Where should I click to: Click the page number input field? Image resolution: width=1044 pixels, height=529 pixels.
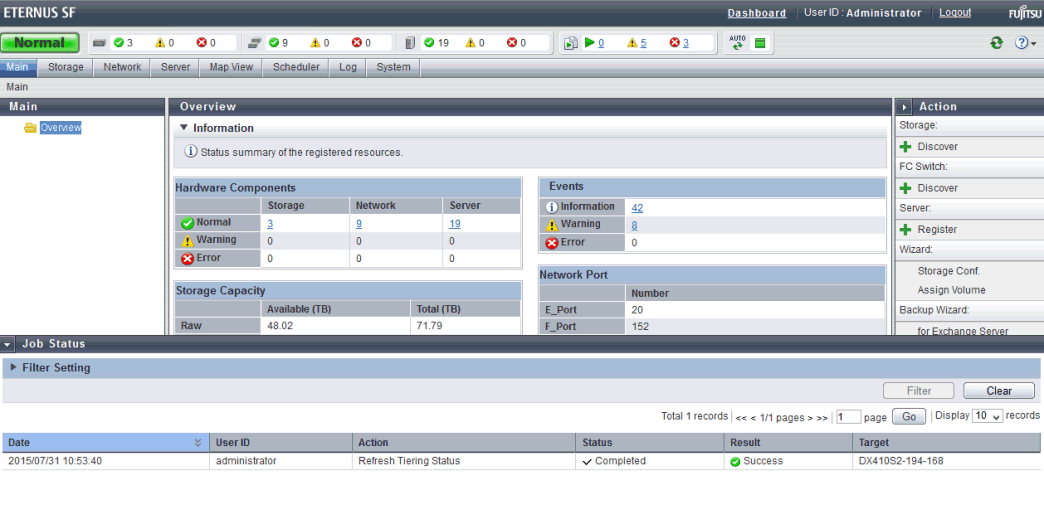point(848,417)
